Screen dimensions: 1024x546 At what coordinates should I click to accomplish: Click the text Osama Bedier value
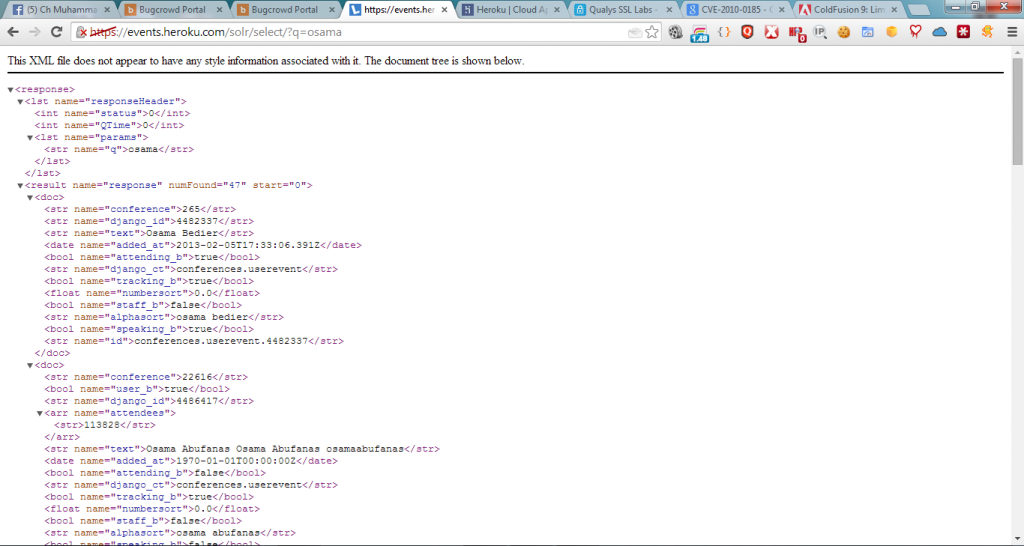(182, 233)
